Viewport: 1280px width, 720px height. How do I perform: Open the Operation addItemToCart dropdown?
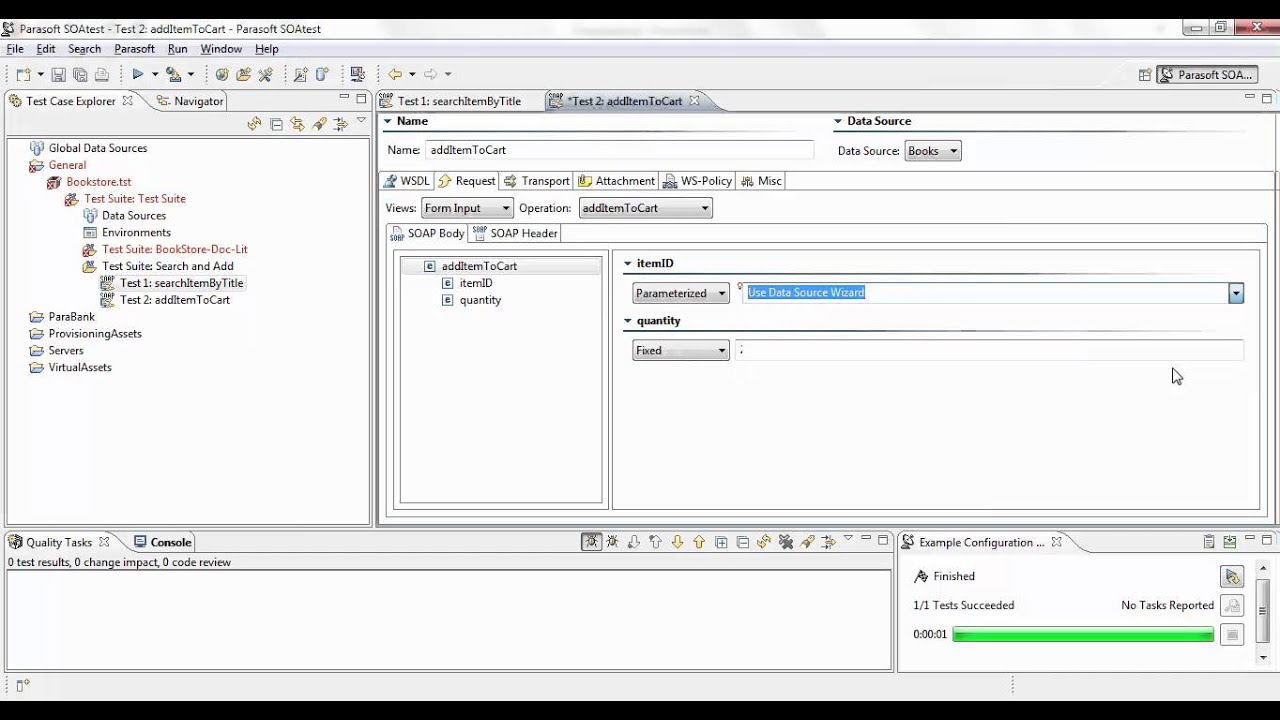[x=645, y=208]
